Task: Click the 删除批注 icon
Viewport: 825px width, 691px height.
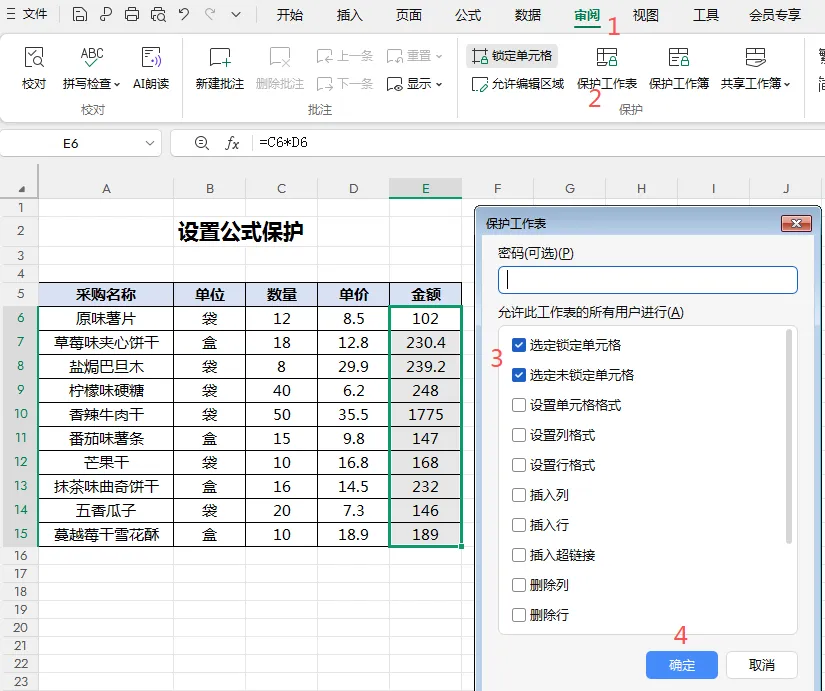Action: 280,57
